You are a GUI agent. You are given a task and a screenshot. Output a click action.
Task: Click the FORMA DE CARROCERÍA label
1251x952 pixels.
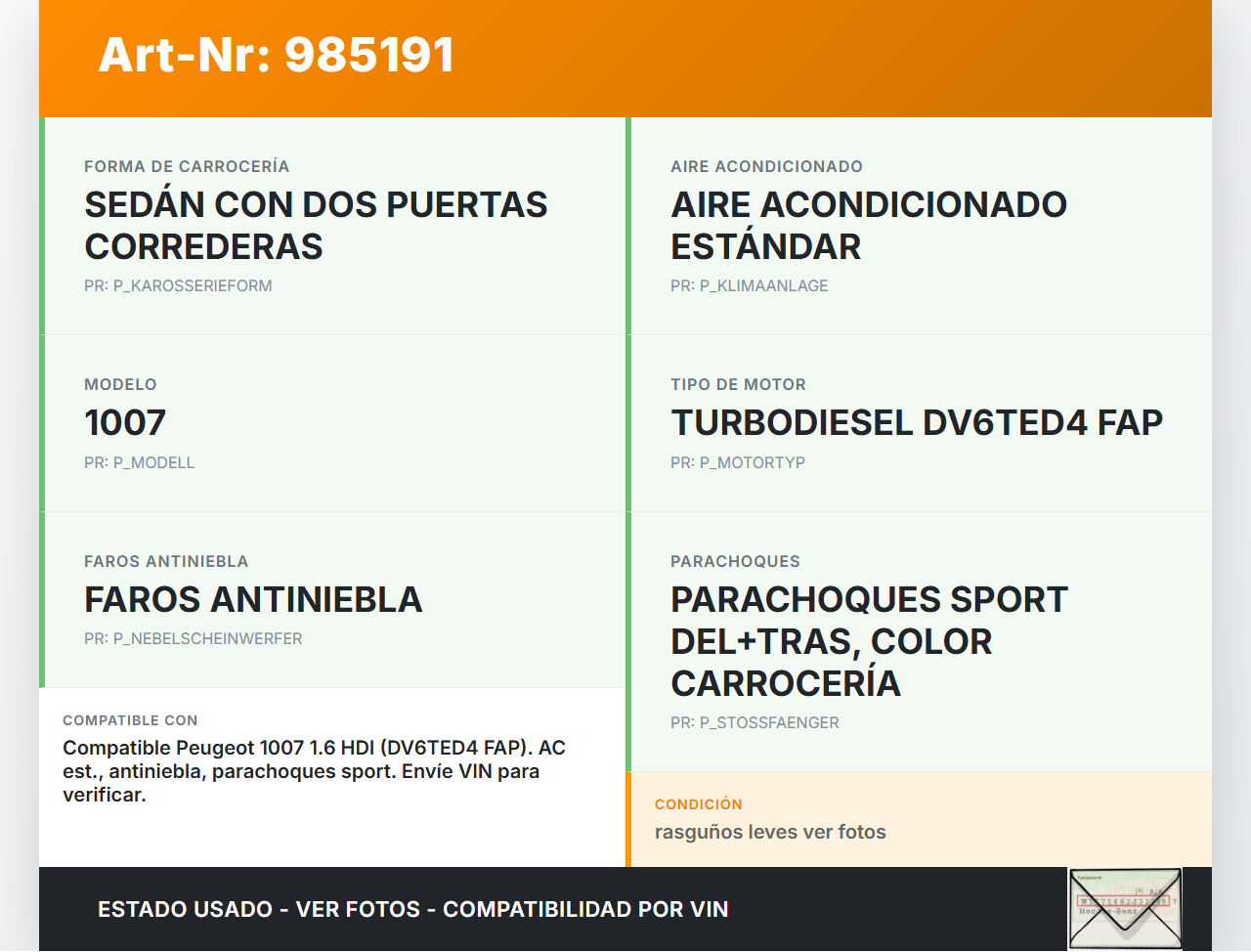(x=187, y=167)
